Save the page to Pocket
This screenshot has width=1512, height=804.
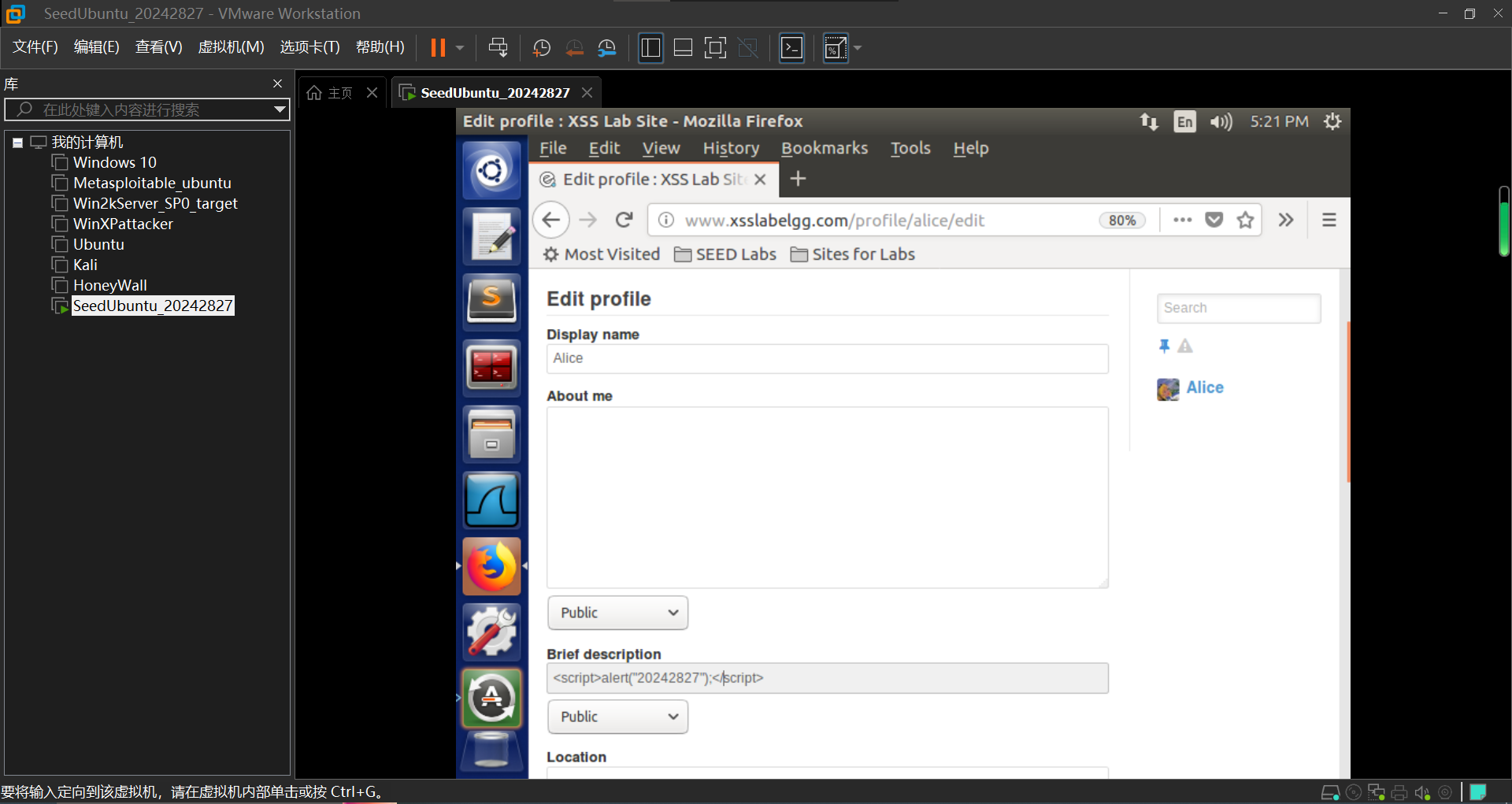[1214, 220]
